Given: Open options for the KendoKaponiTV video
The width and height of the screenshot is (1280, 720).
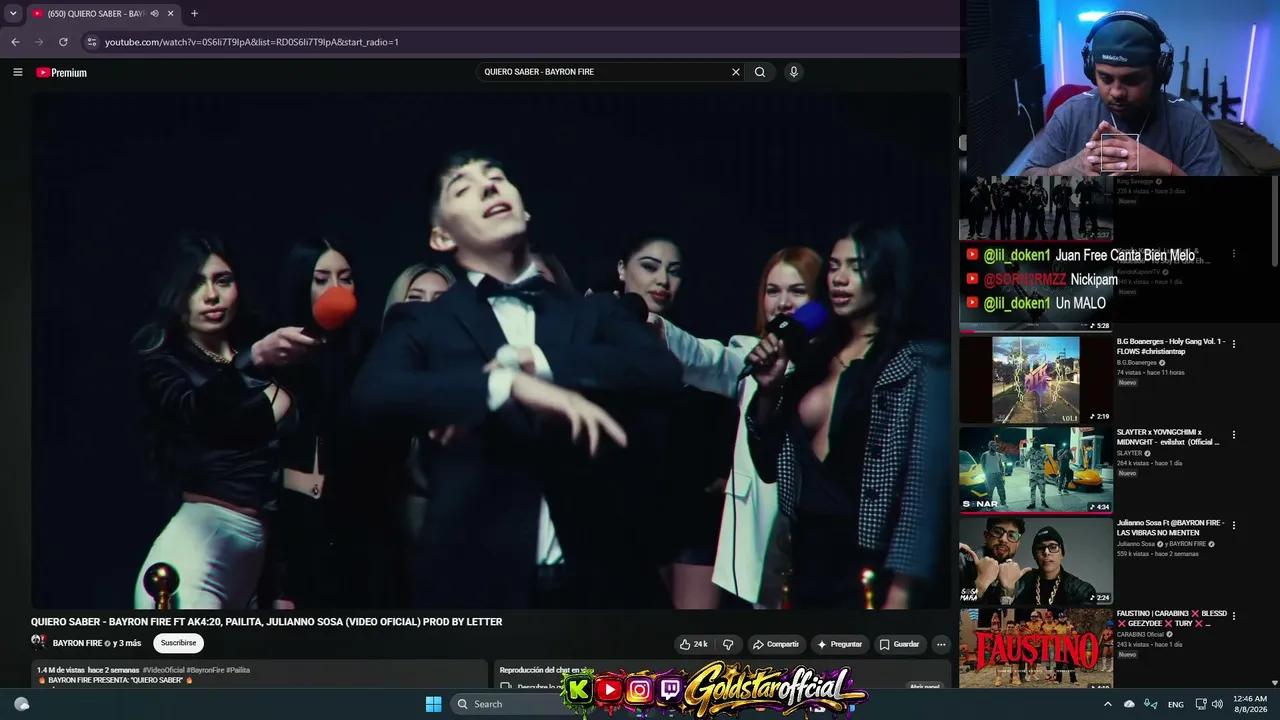Looking at the screenshot, I should pyautogui.click(x=1233, y=254).
